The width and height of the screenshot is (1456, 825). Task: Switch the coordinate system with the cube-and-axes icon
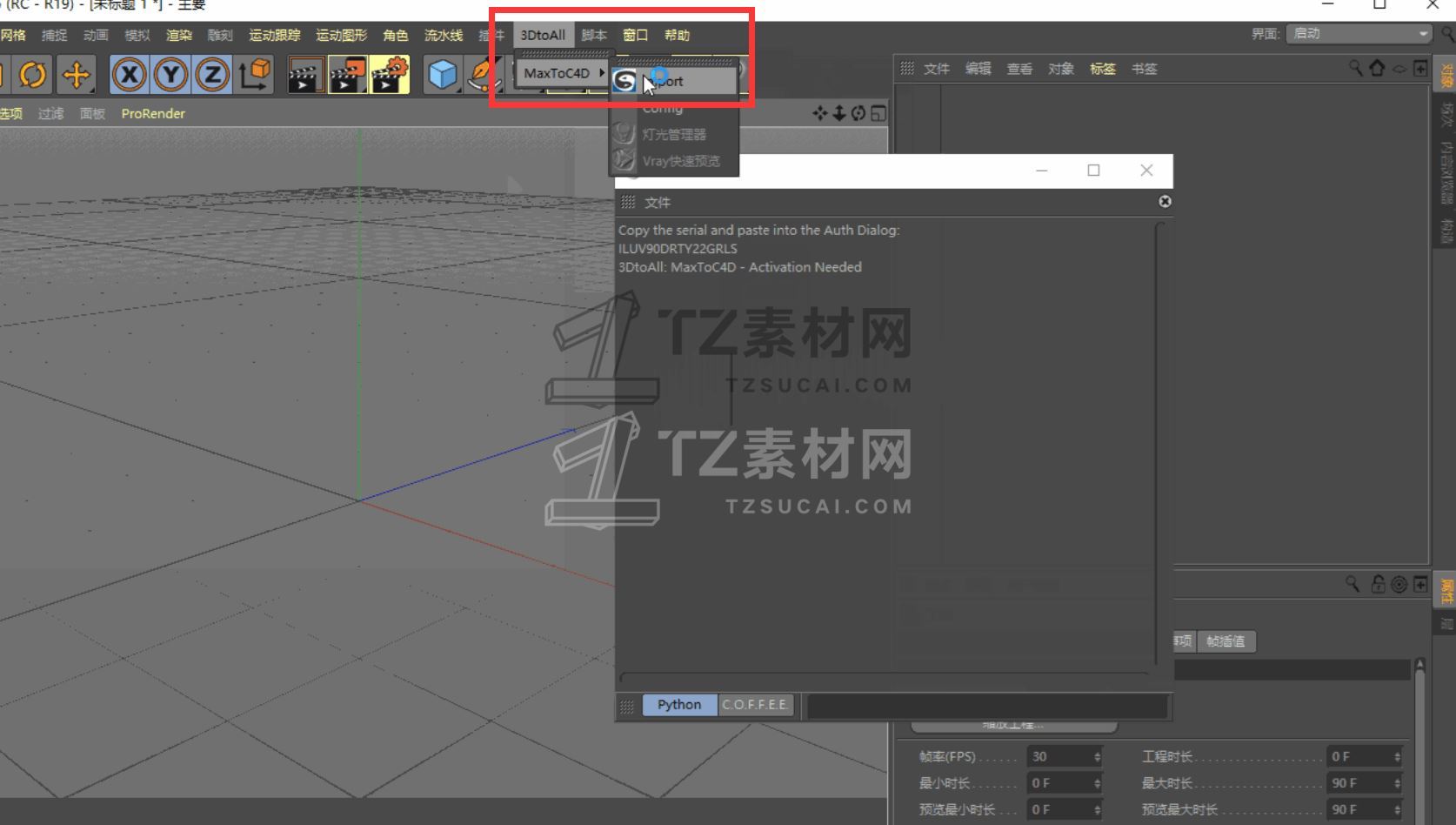255,75
